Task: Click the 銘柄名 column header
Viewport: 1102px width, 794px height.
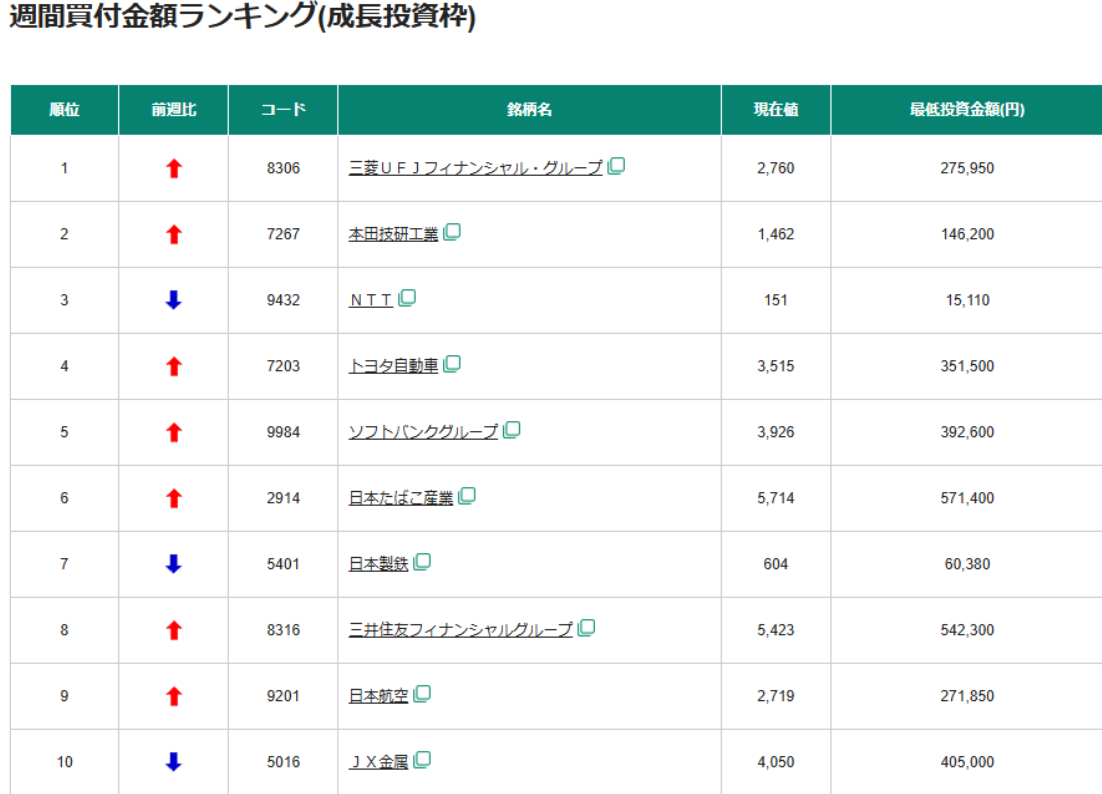Action: pyautogui.click(x=529, y=110)
